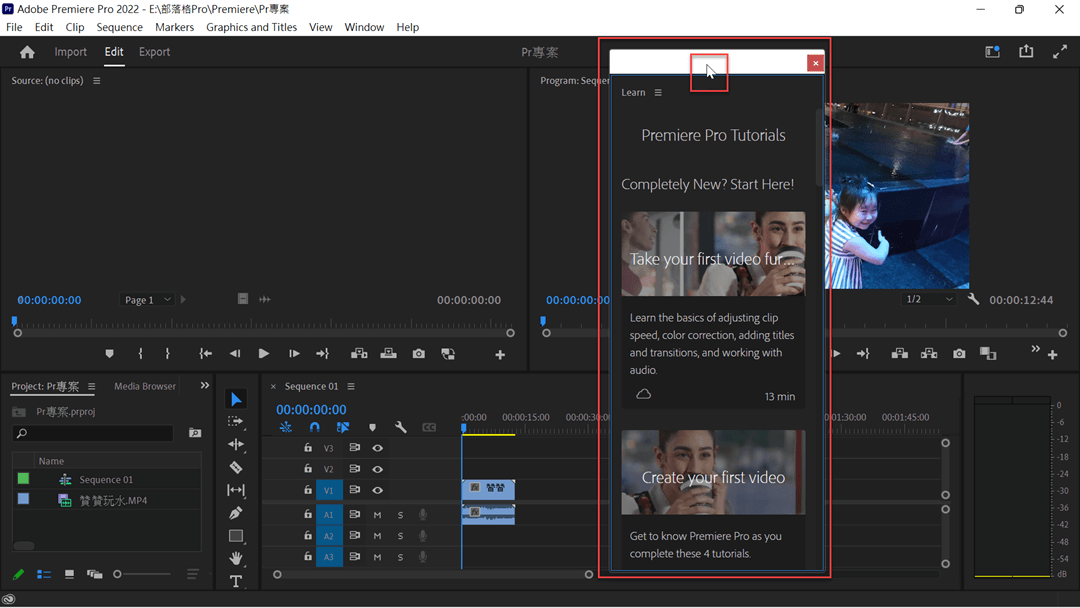The image size is (1080, 608).
Task: Select the Pen tool
Action: coord(236,513)
